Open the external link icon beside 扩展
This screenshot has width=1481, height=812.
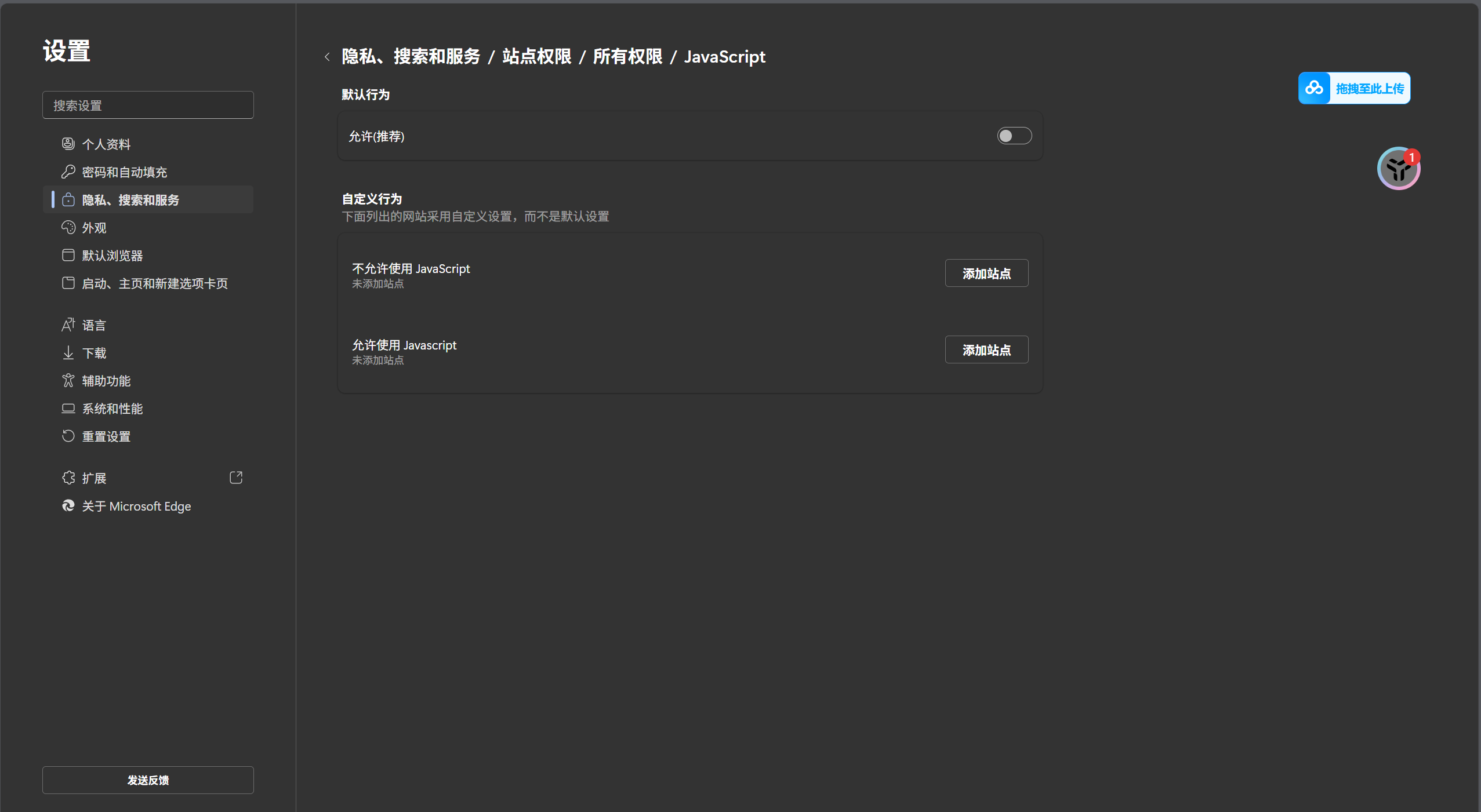tap(236, 478)
